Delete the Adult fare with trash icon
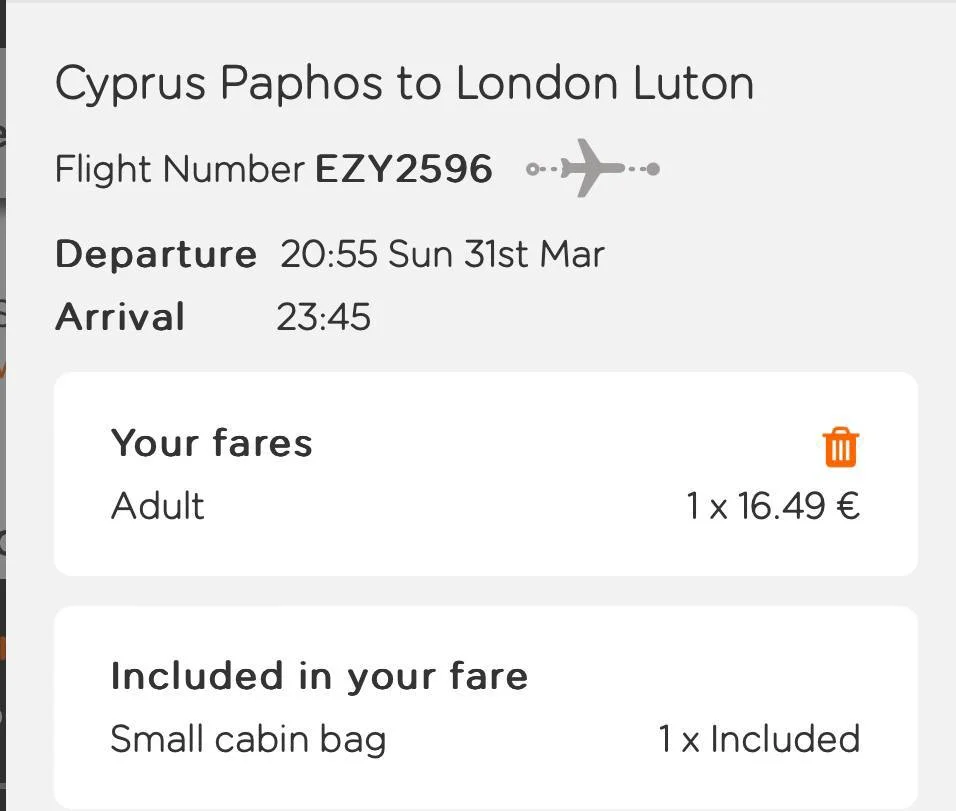Viewport: 956px width, 811px height. point(840,447)
